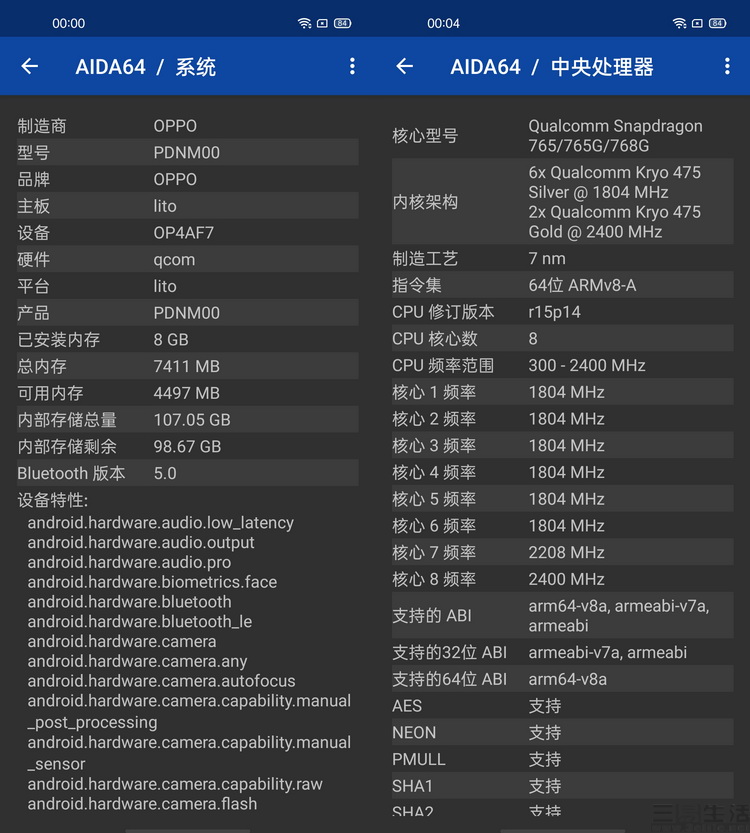Select the NEON 支持 row
The height and width of the screenshot is (833, 750).
[562, 732]
